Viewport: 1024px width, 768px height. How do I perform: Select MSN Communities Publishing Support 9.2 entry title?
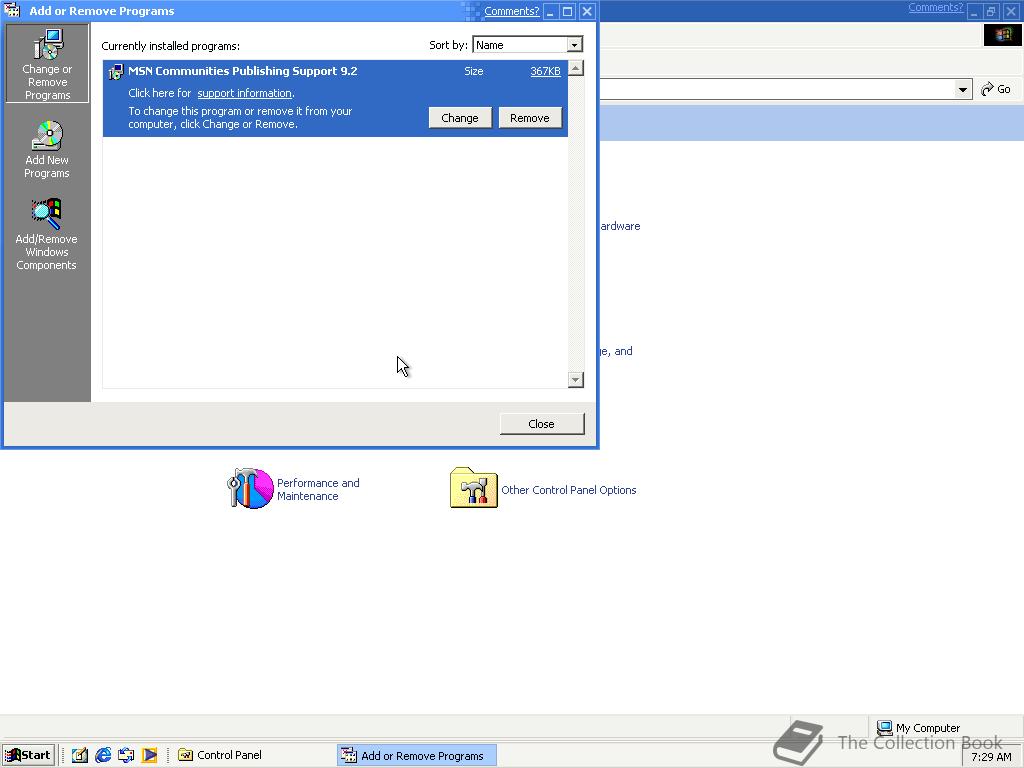click(242, 71)
